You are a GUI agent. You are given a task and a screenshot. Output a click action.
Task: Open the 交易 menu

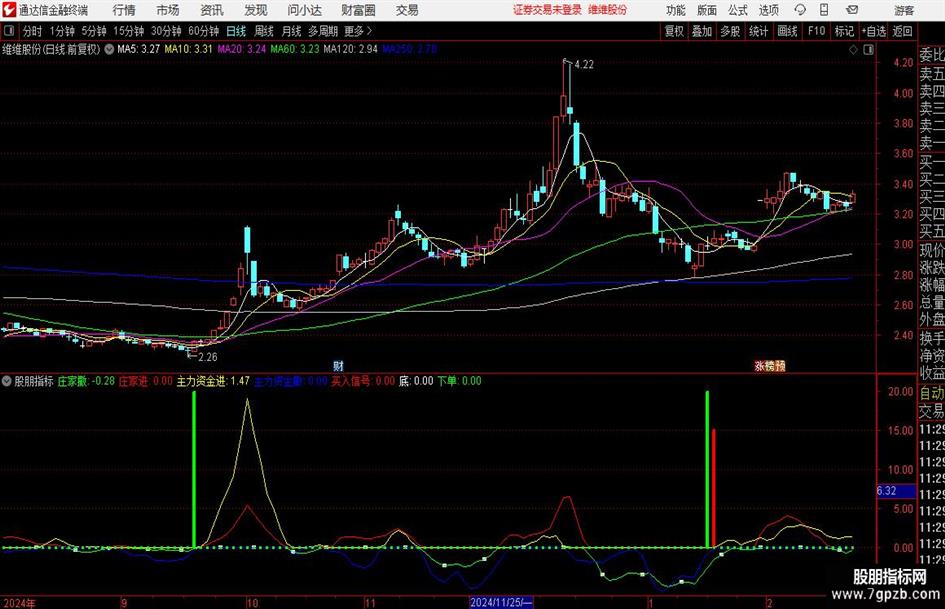click(x=407, y=10)
